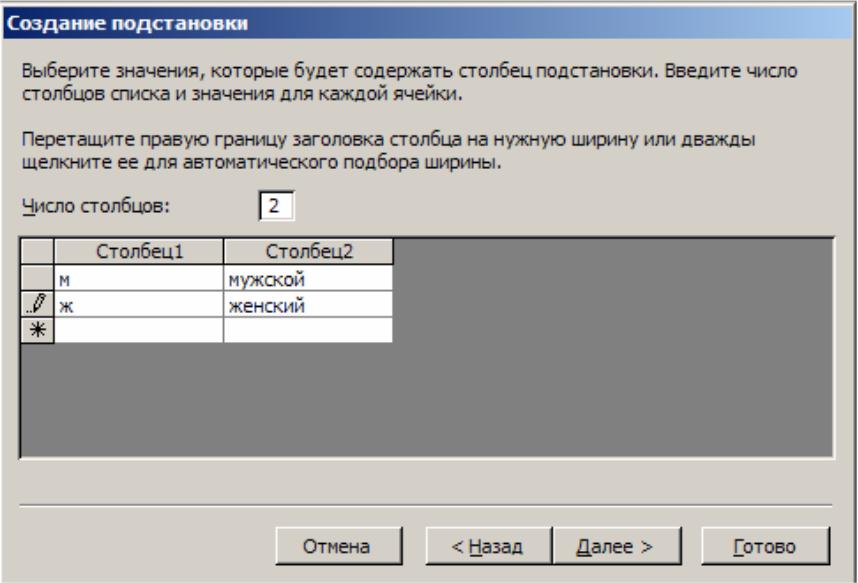
Task: Proceed with the Далее button
Action: click(x=617, y=546)
